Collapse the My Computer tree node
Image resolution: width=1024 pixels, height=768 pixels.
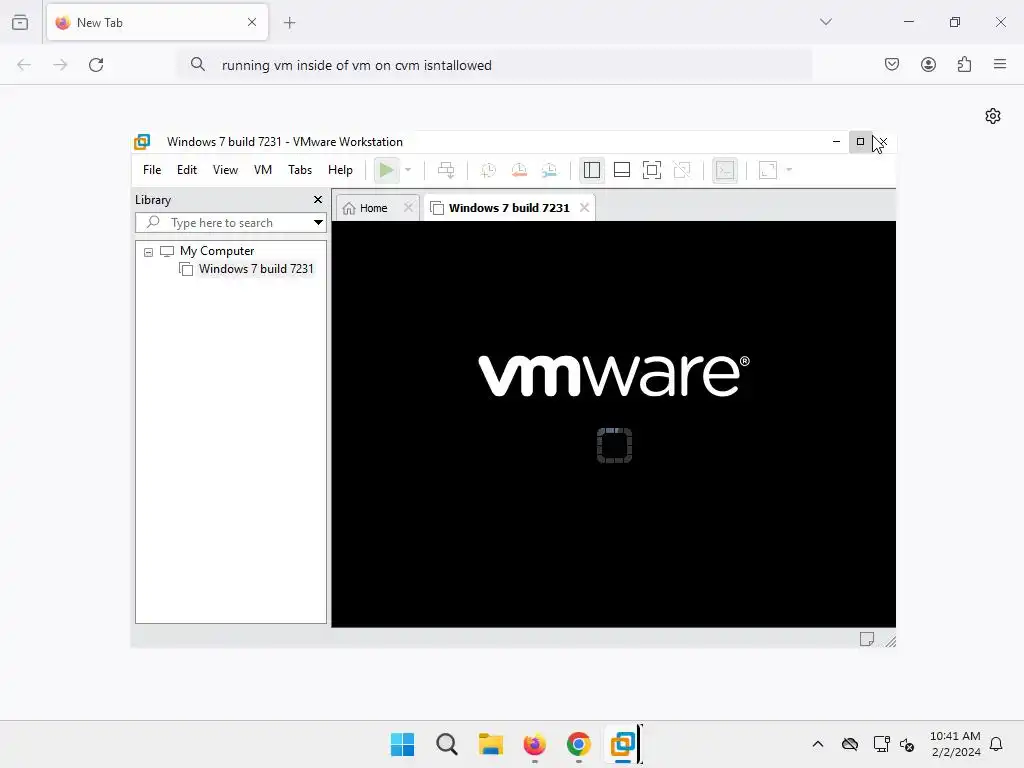coord(148,252)
